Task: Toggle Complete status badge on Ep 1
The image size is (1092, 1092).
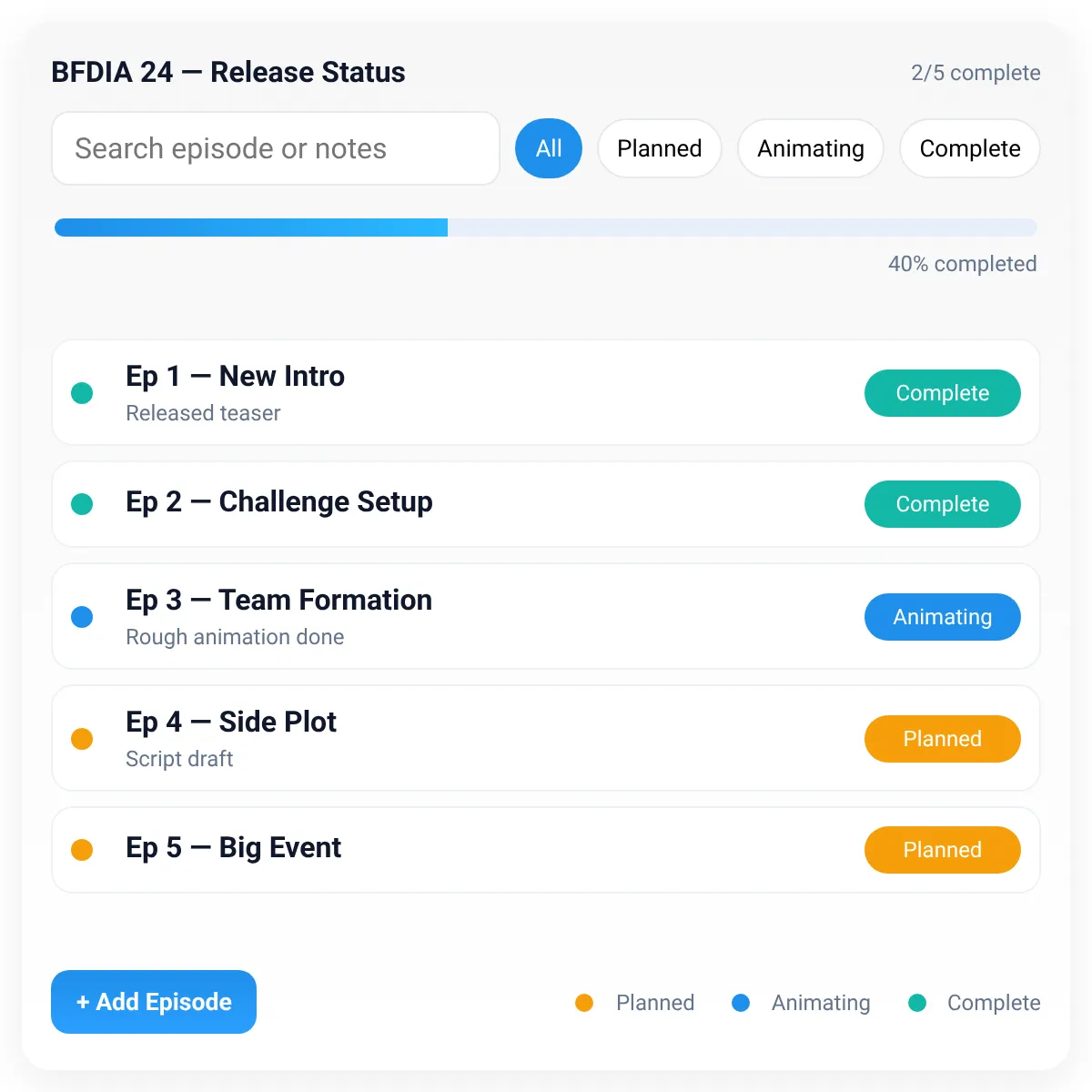Action: tap(943, 393)
